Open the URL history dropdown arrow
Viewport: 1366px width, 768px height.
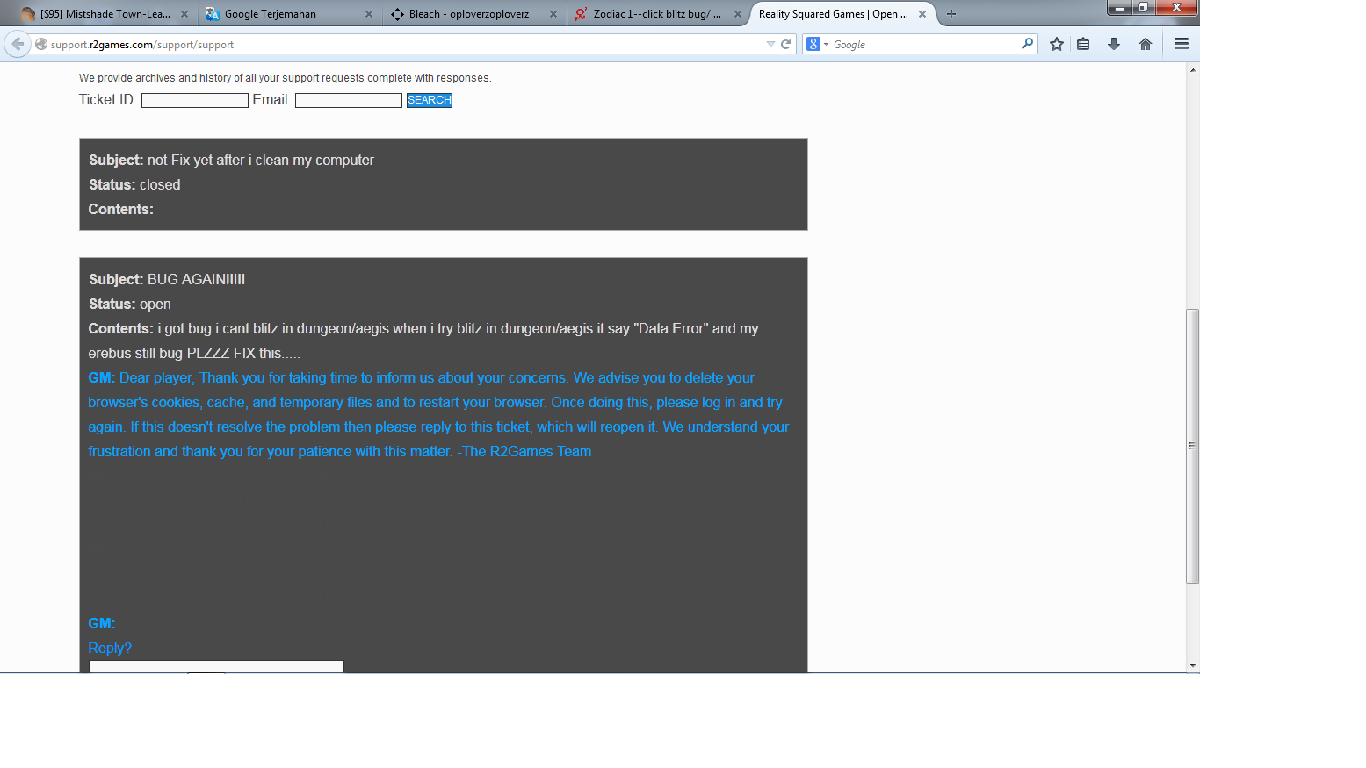770,44
